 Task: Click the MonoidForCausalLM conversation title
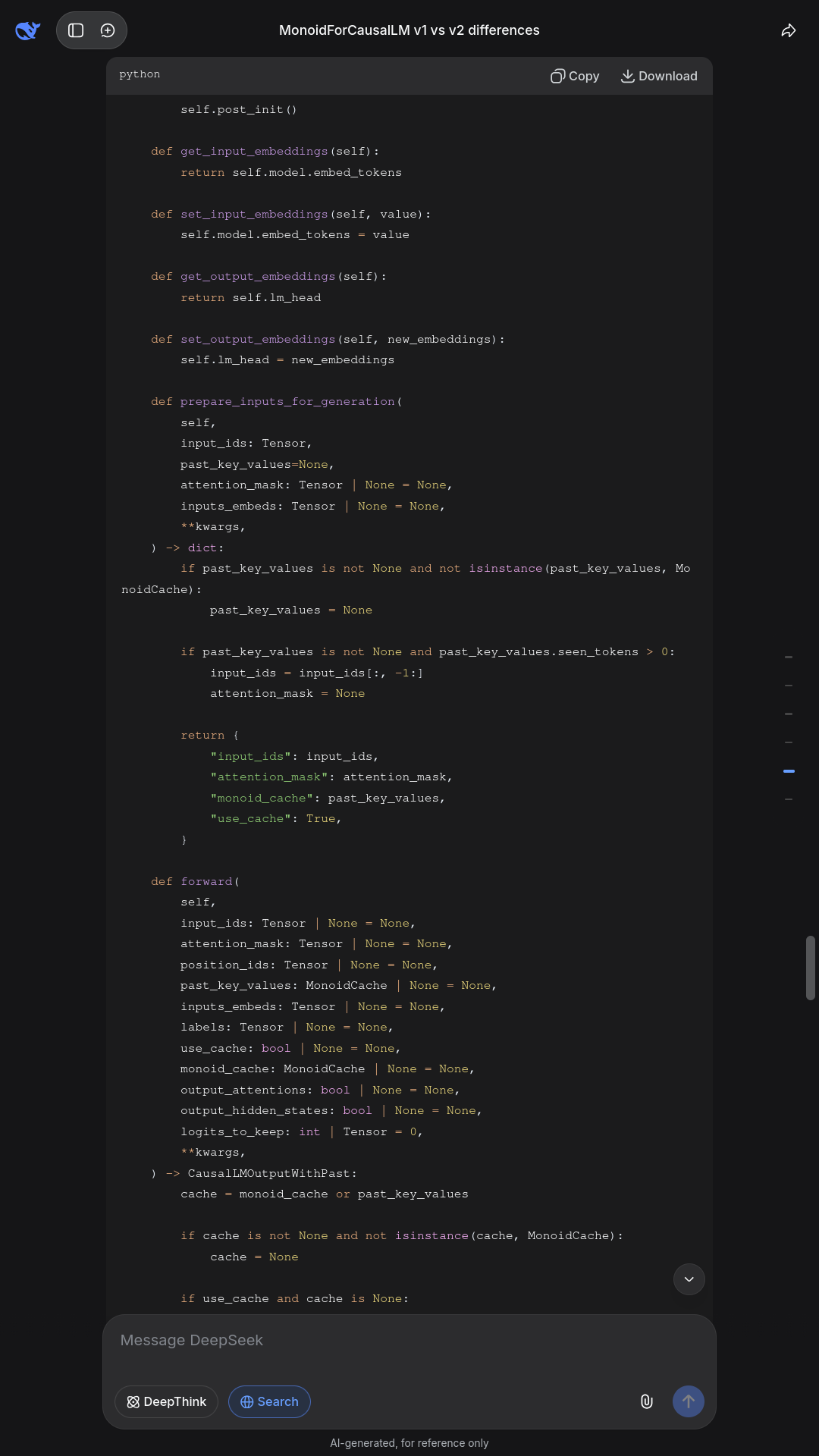[409, 30]
